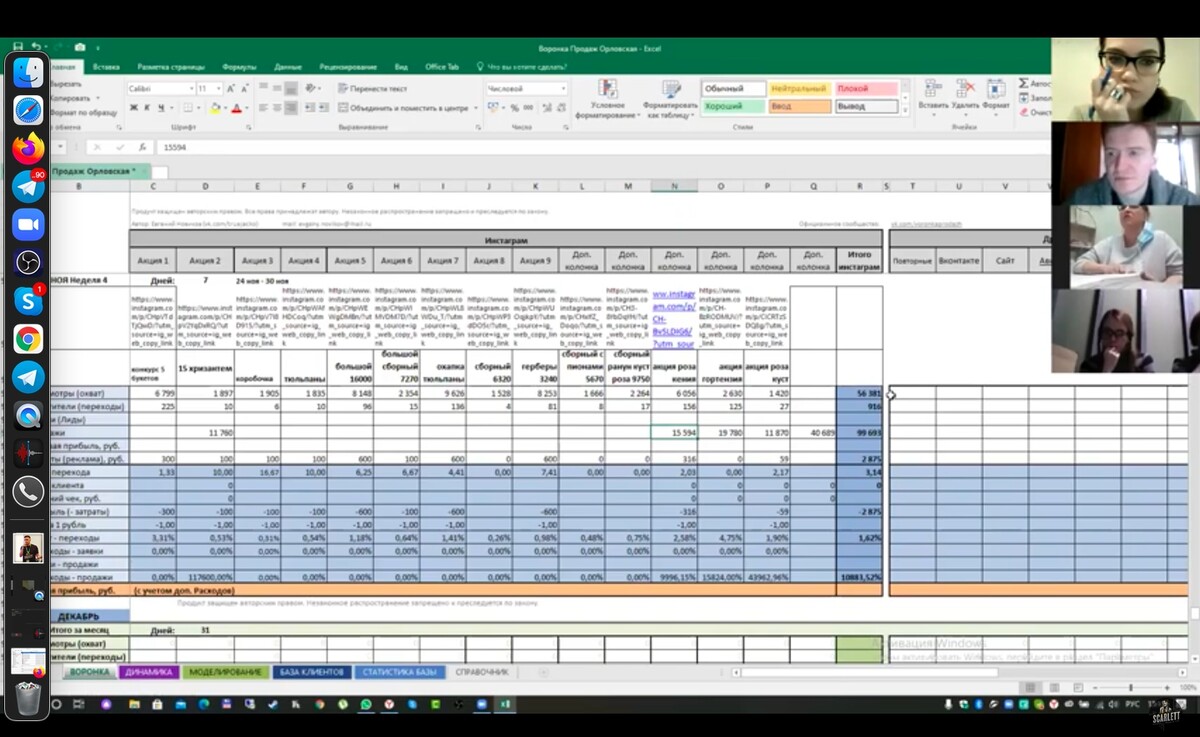Click the thousands separator 000 button

coord(530,108)
